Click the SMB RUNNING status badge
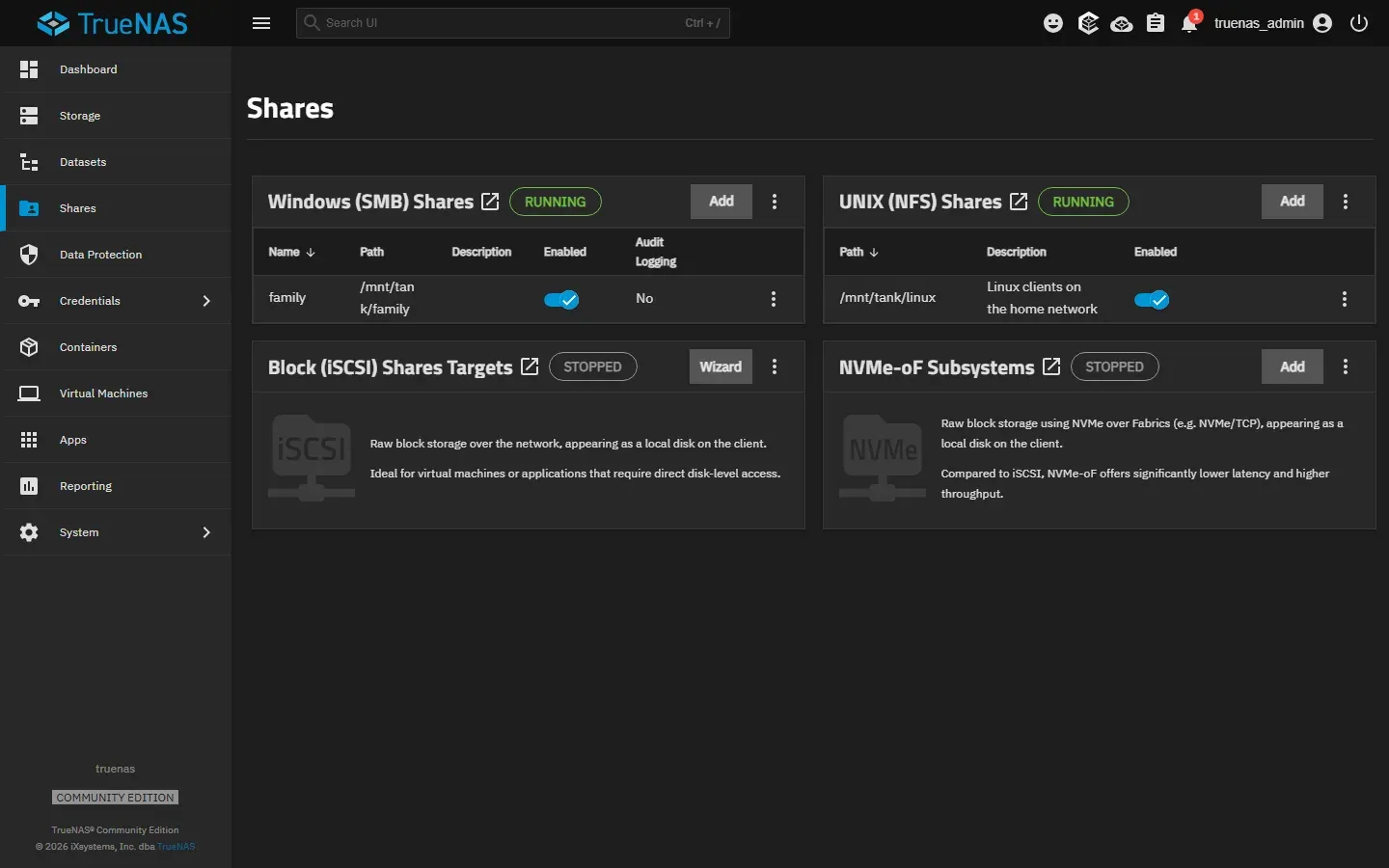Viewport: 1389px width, 868px height. [555, 202]
